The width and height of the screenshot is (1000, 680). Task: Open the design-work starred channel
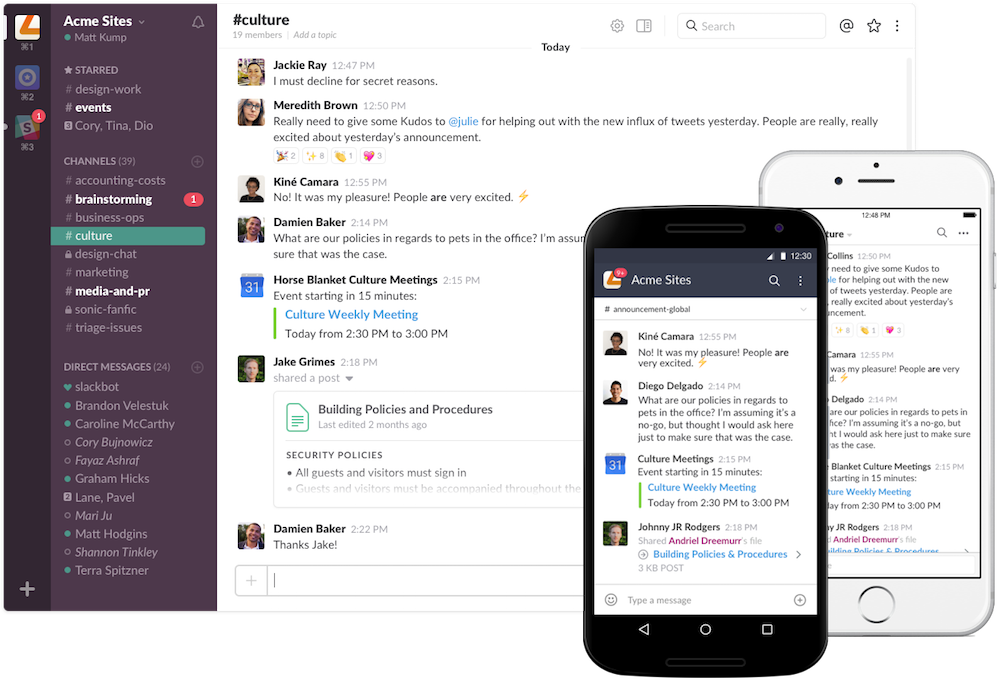[108, 89]
